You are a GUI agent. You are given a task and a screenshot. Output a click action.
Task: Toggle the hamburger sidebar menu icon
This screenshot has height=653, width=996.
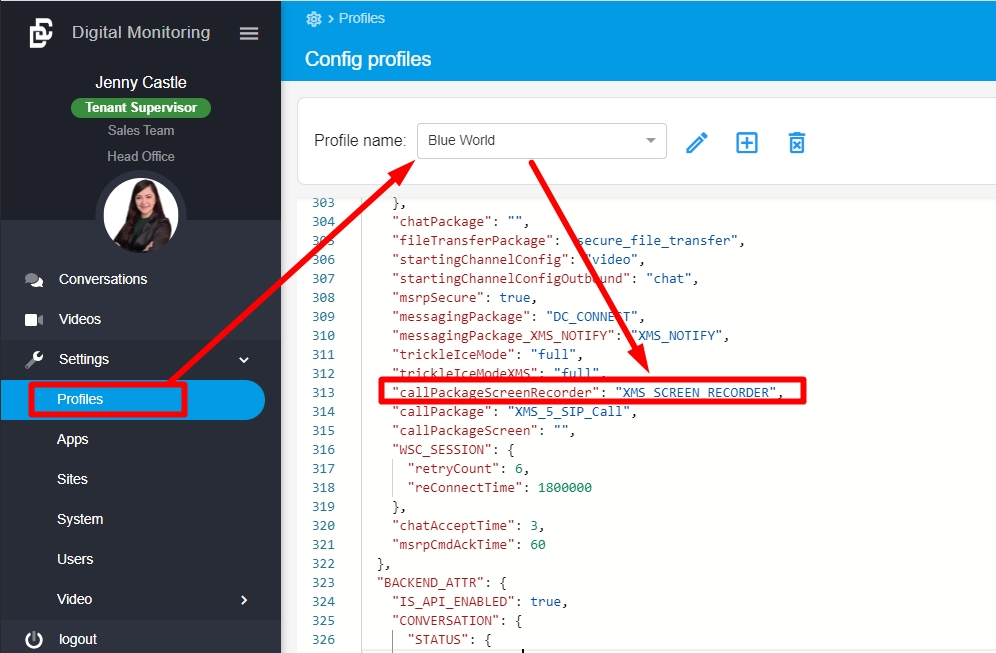point(249,33)
